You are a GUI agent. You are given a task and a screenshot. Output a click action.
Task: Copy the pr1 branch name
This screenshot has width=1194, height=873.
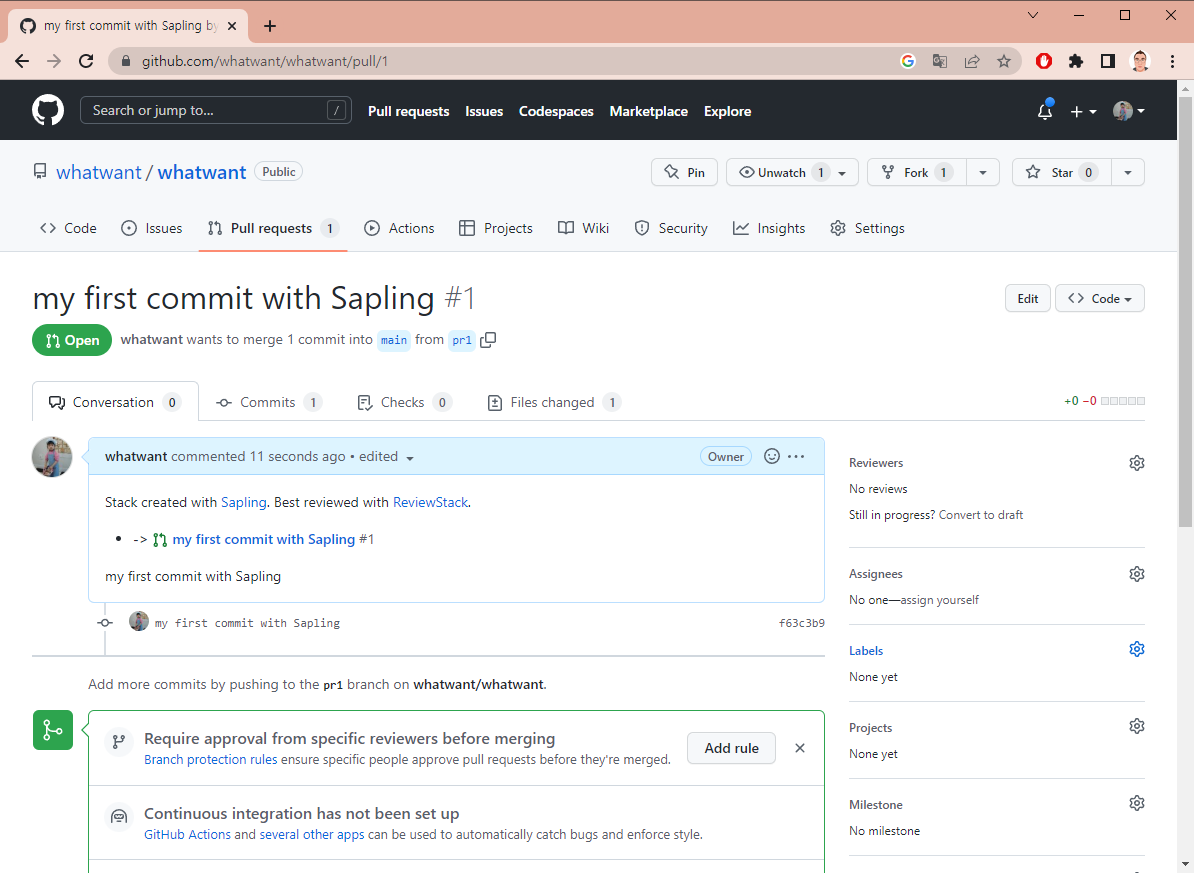(x=488, y=340)
